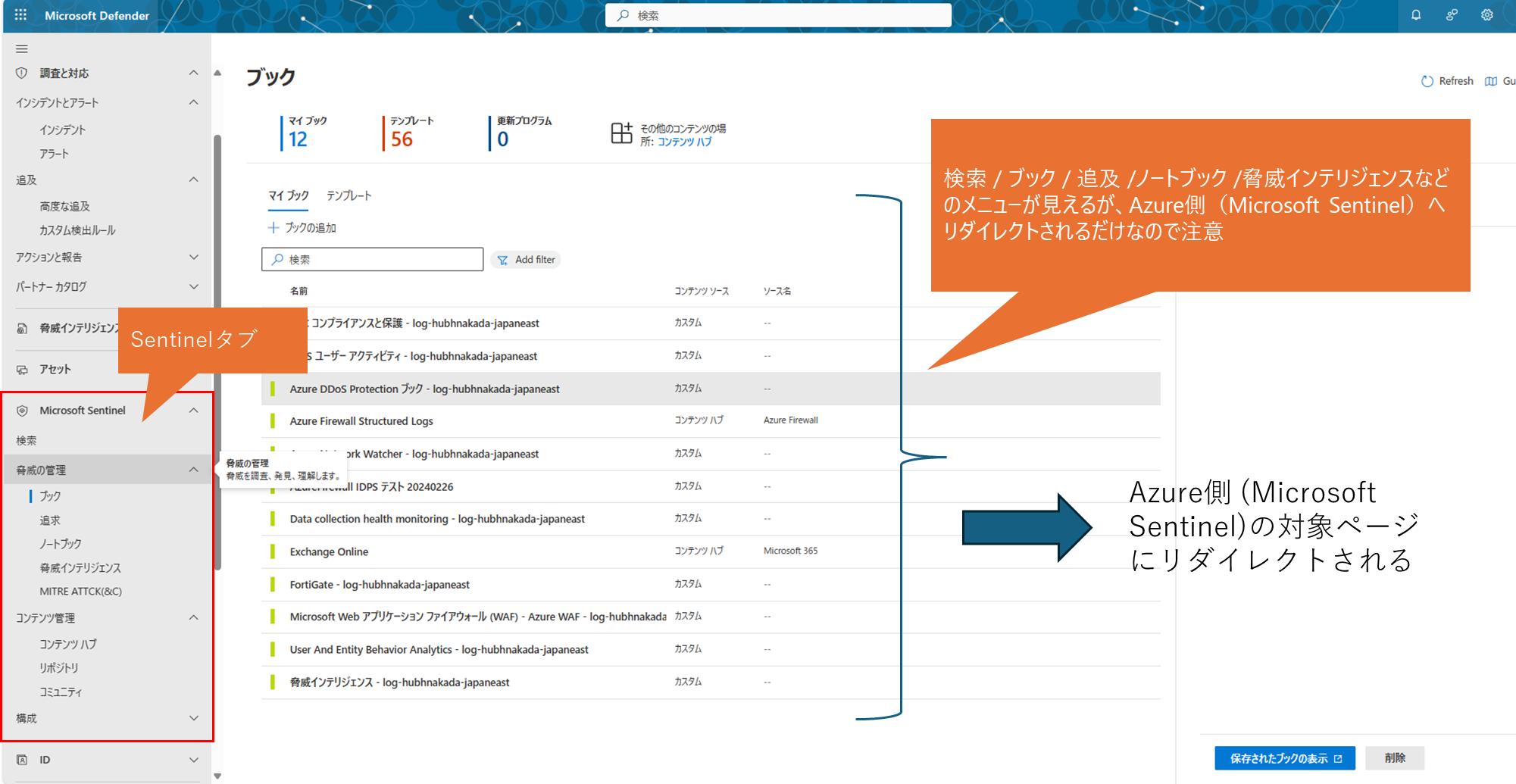Screen dimensions: 1516x784
Task: Click the 更新プログラム count 0
Action: click(503, 139)
